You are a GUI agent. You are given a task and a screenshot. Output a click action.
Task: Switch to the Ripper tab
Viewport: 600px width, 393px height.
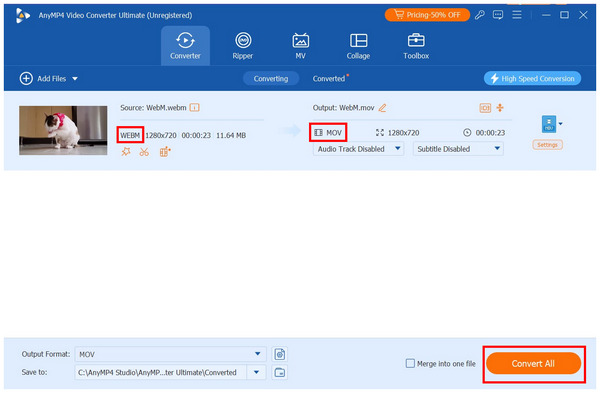[x=243, y=46]
